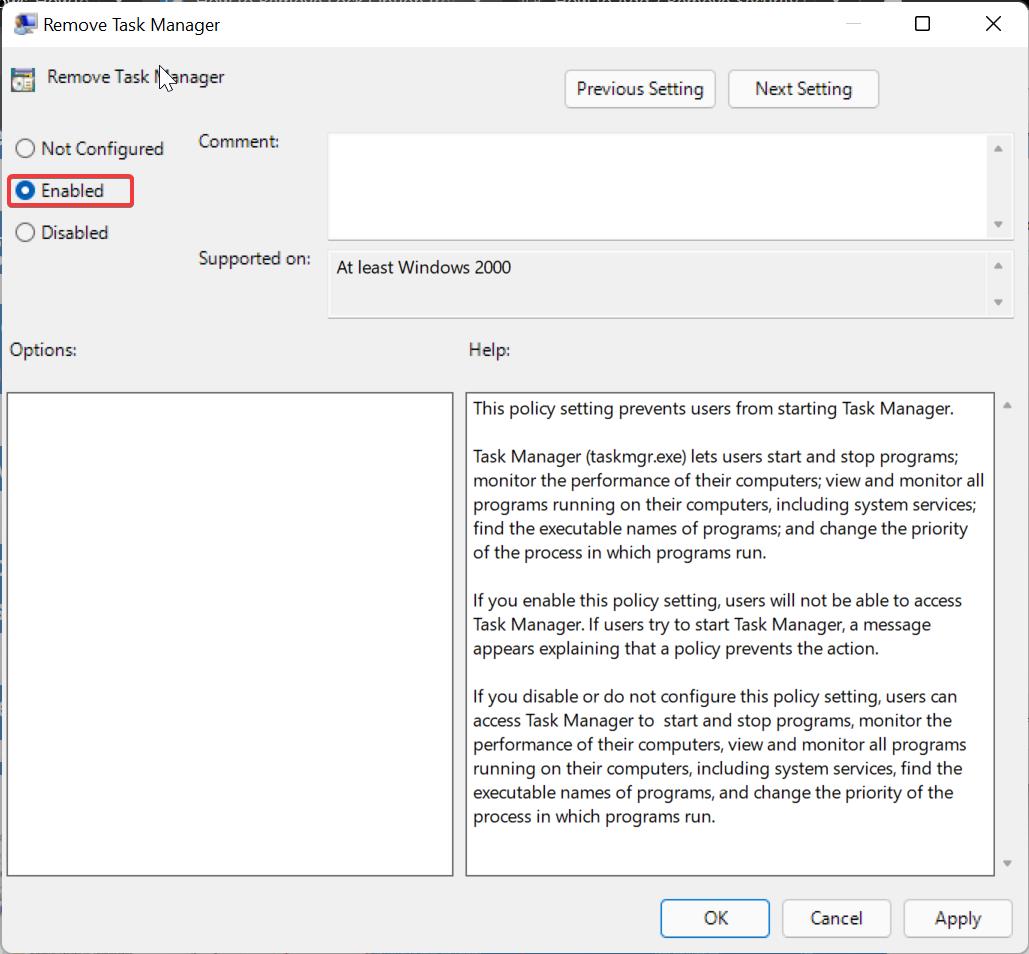The height and width of the screenshot is (954, 1029).
Task: Select the Enabled radio button
Action: tap(60, 191)
